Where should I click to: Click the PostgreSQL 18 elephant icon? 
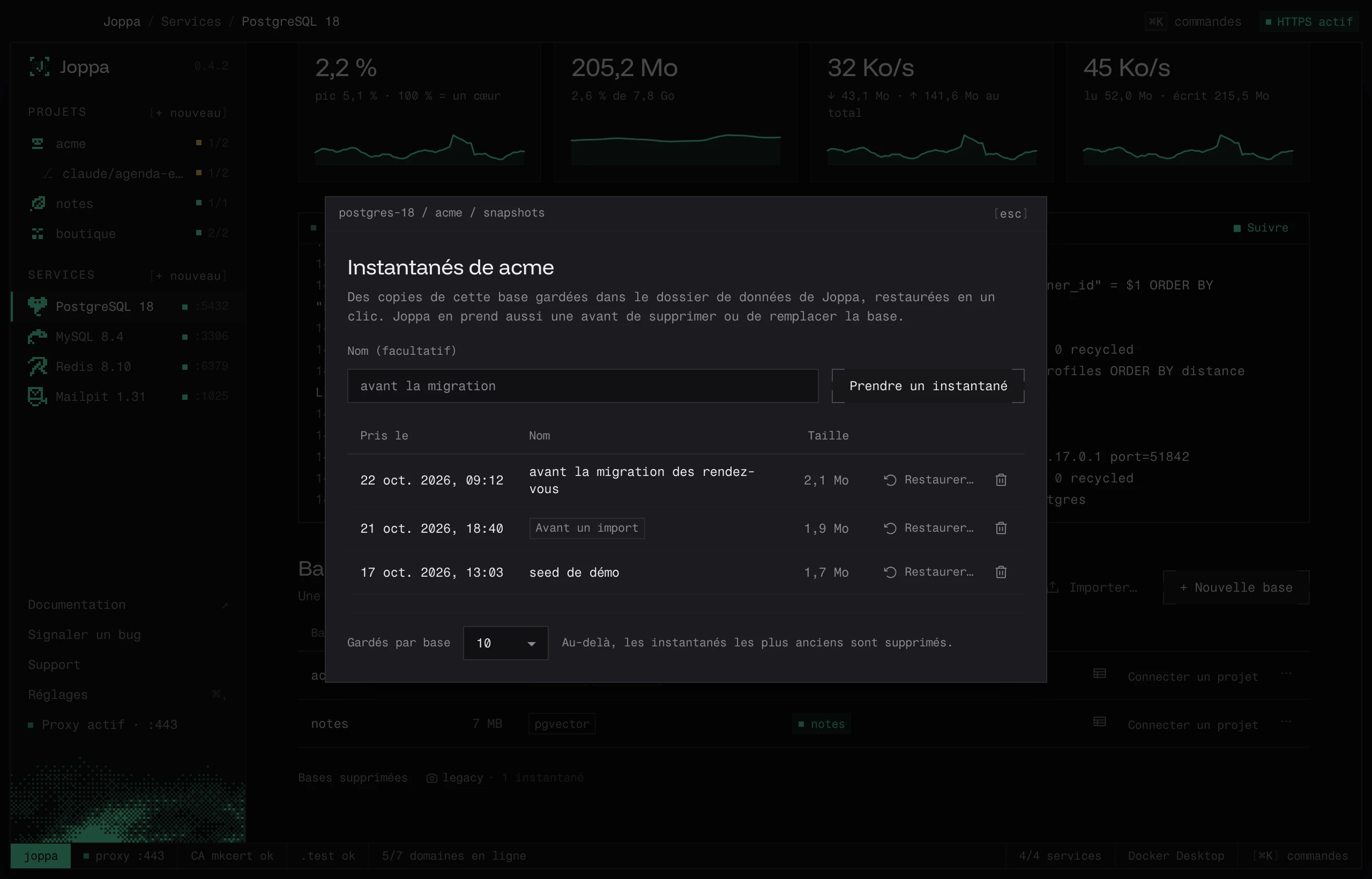38,306
